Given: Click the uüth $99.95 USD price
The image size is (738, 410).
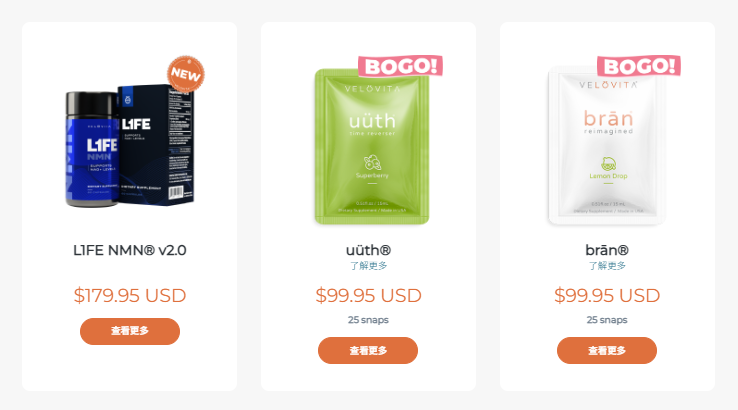Looking at the screenshot, I should point(368,296).
